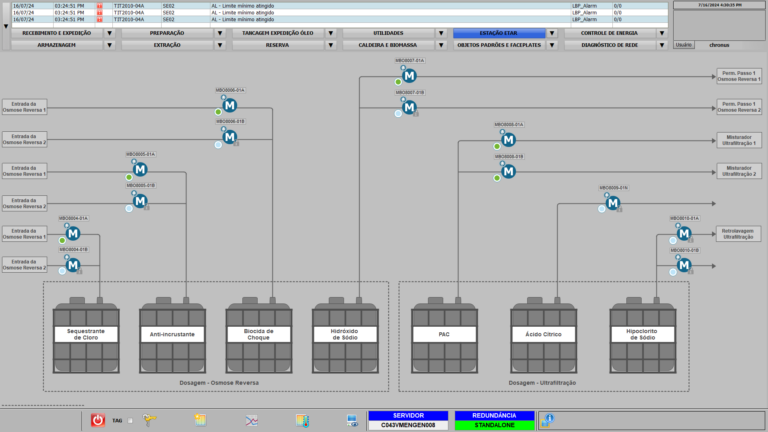Expand Recebimento e Expedição dropdown arrow
768x432 pixels.
click(110, 33)
